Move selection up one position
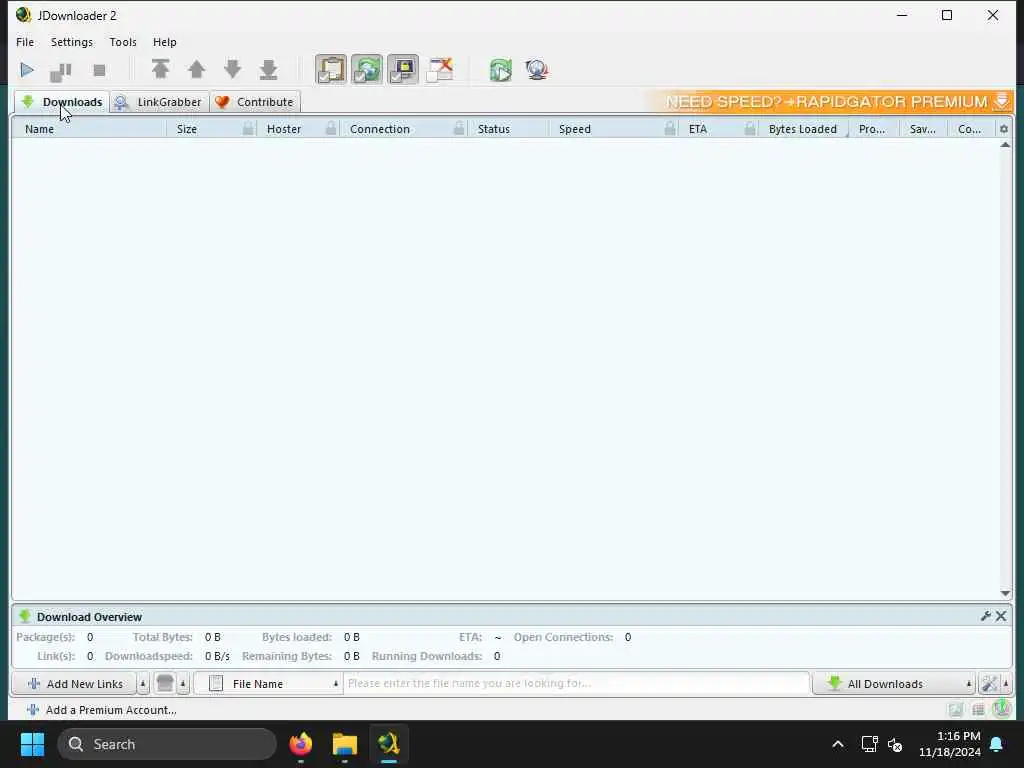This screenshot has width=1024, height=768. pyautogui.click(x=196, y=69)
